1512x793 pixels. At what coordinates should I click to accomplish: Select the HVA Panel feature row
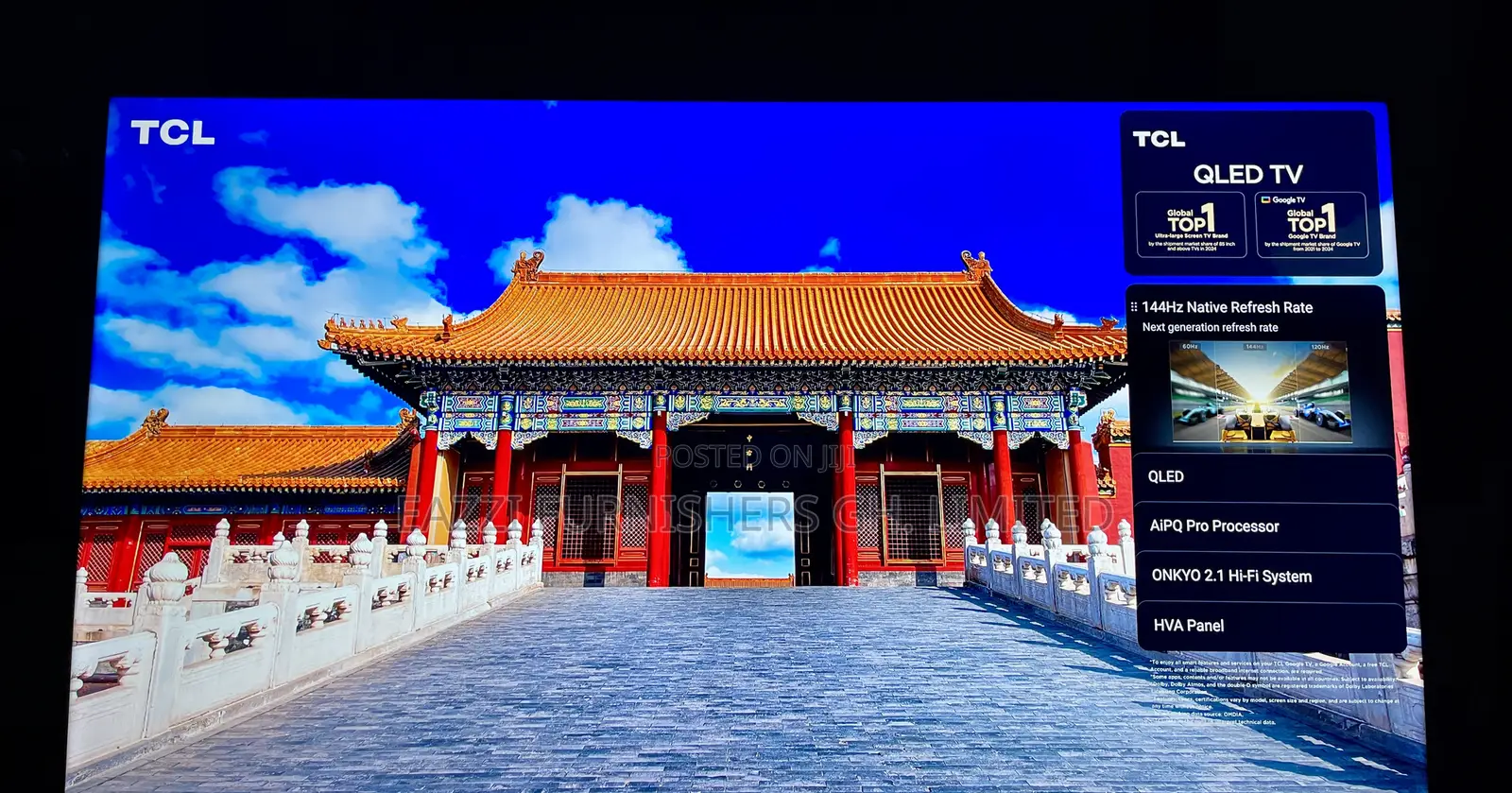(x=1270, y=626)
